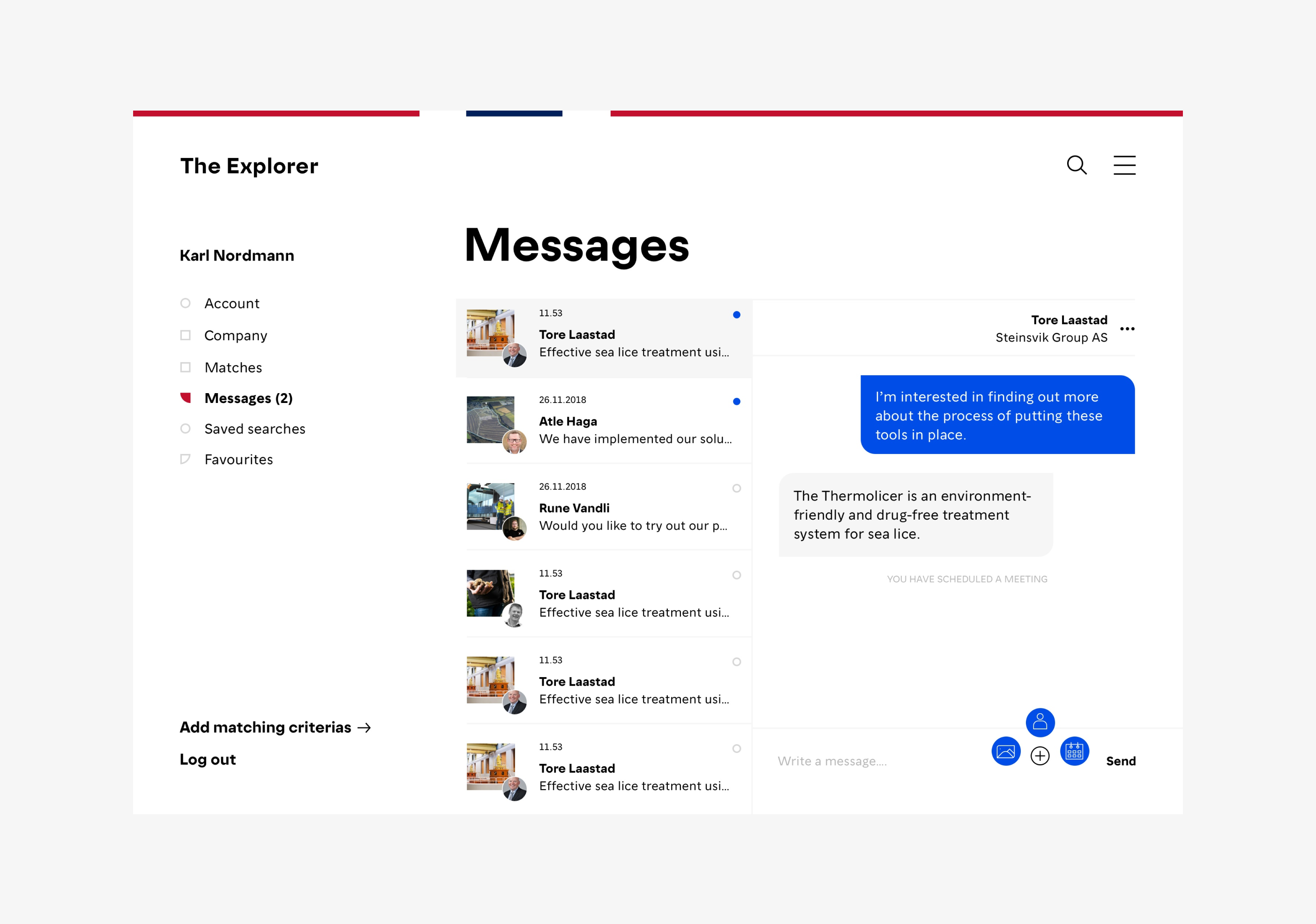Image resolution: width=1316 pixels, height=924 pixels.
Task: Open the Company section
Action: (x=236, y=335)
